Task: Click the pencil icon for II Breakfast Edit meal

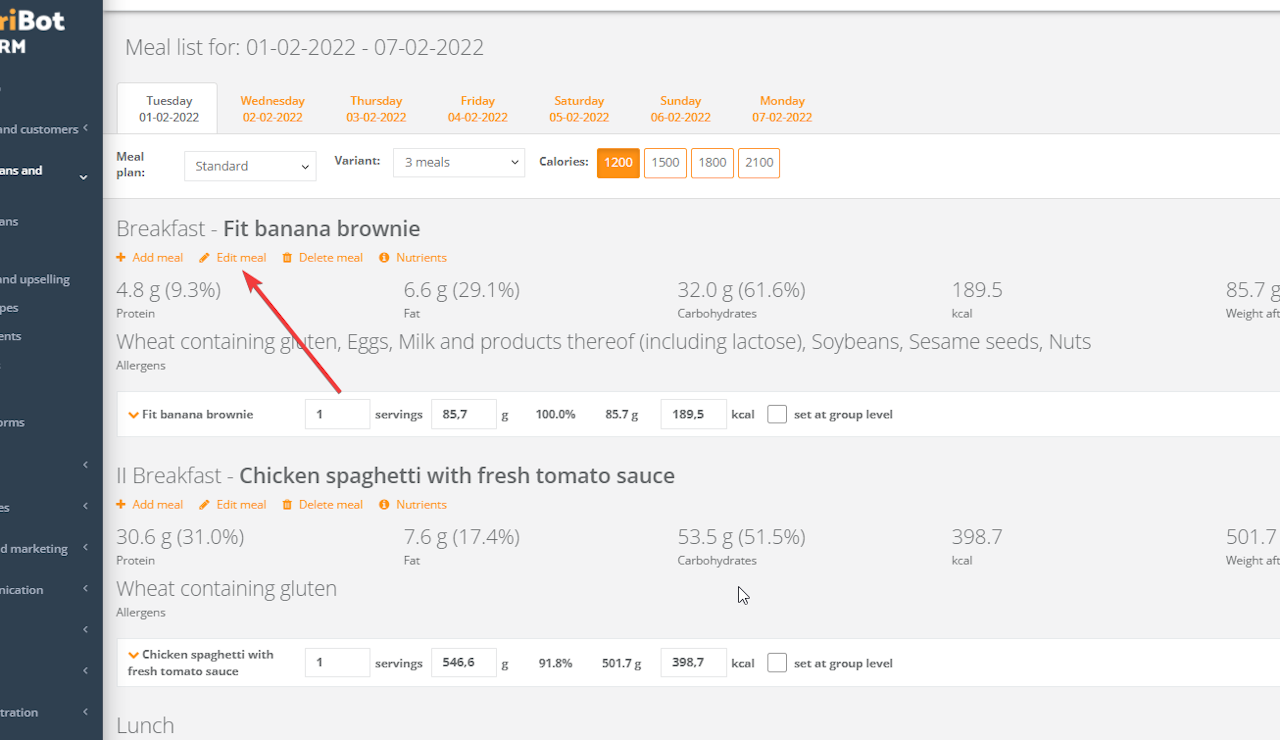Action: (204, 505)
